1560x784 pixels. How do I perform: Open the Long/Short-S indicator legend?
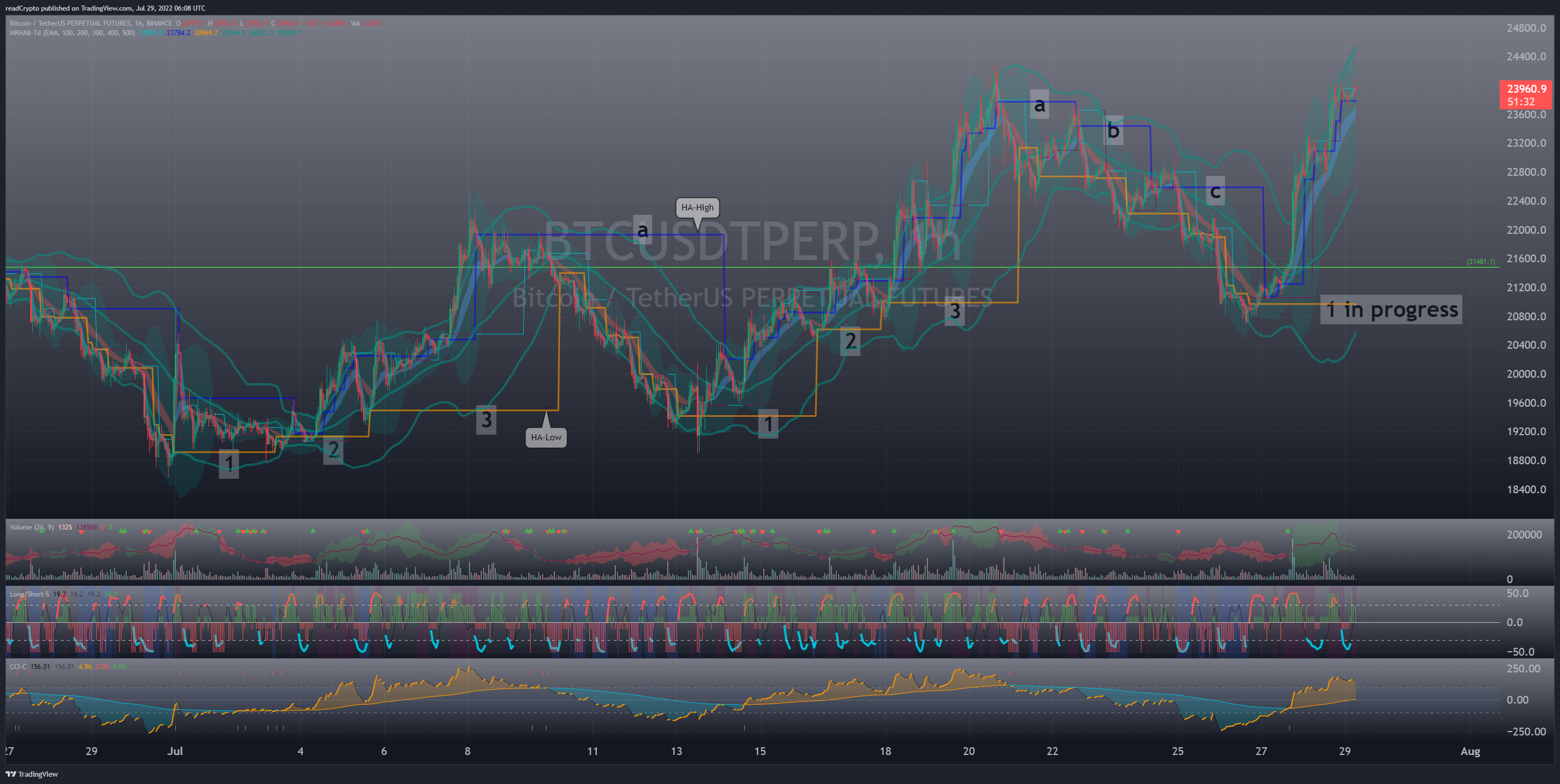point(29,594)
